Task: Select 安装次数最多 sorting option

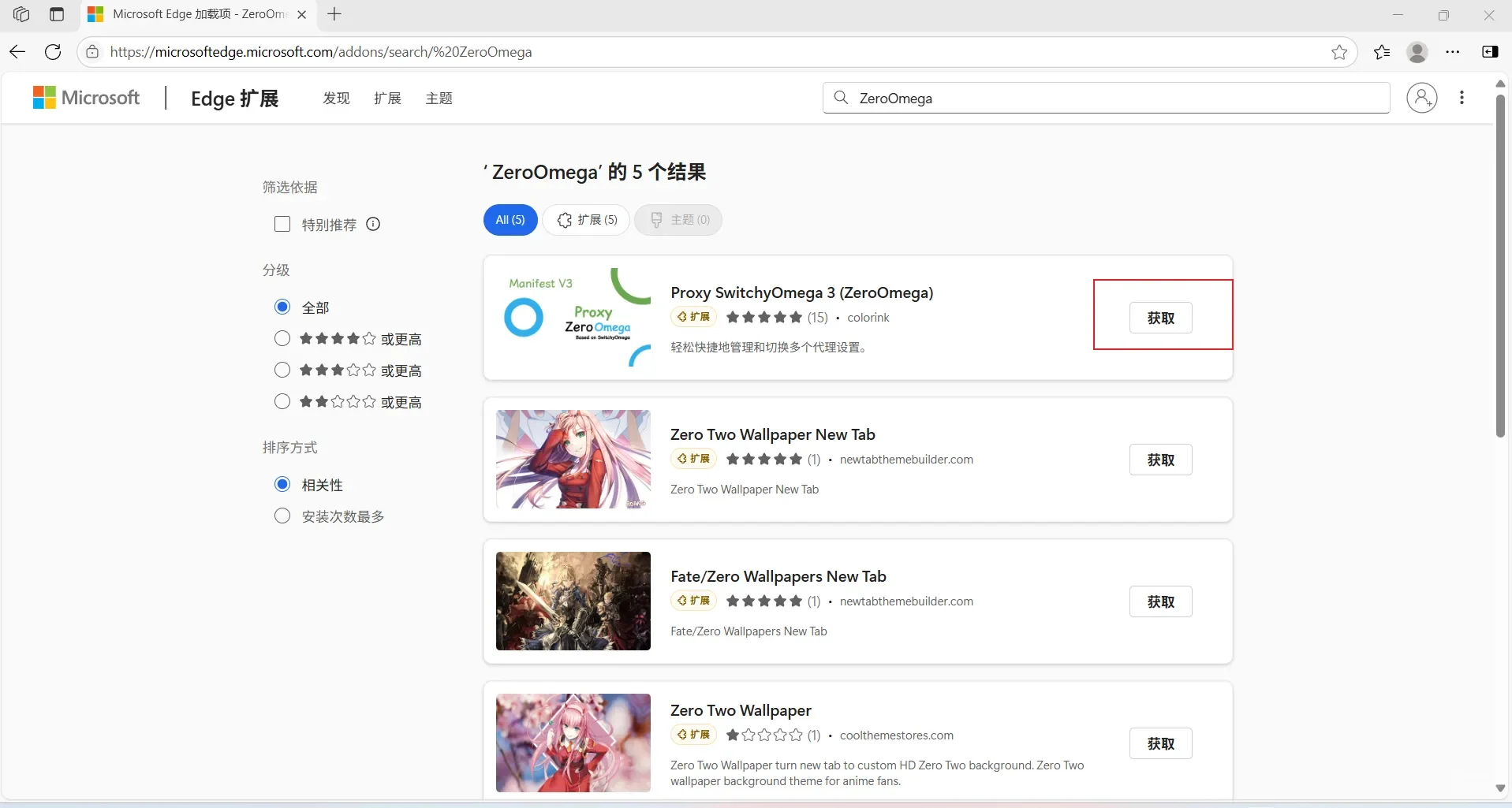Action: tap(282, 516)
